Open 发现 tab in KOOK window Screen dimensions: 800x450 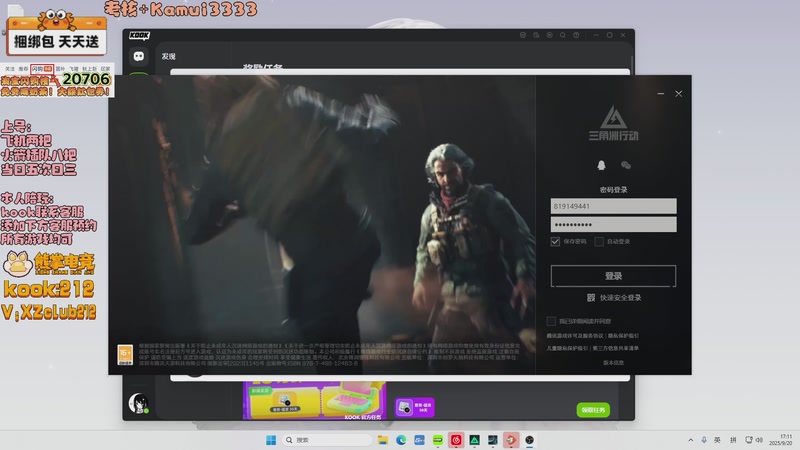(168, 56)
